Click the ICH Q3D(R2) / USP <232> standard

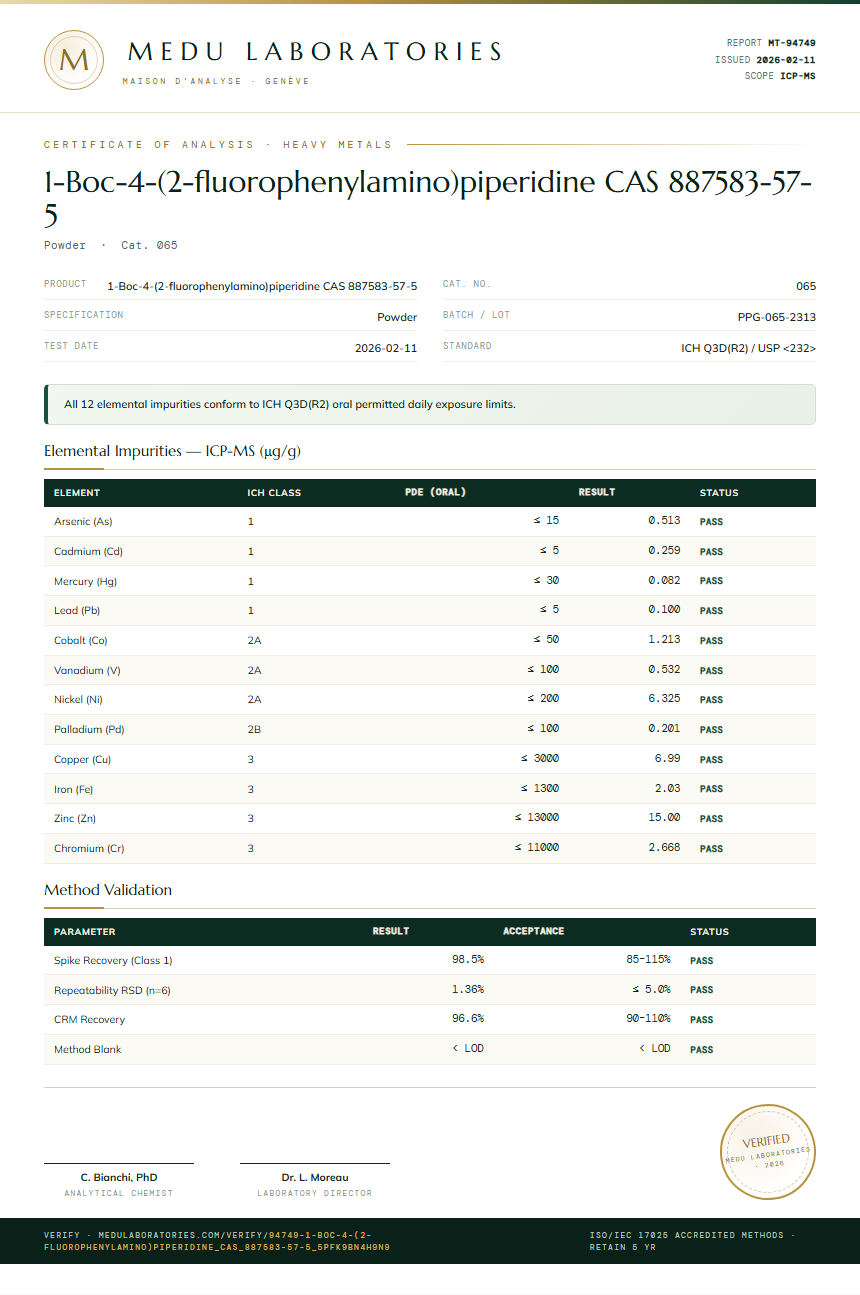(x=749, y=348)
